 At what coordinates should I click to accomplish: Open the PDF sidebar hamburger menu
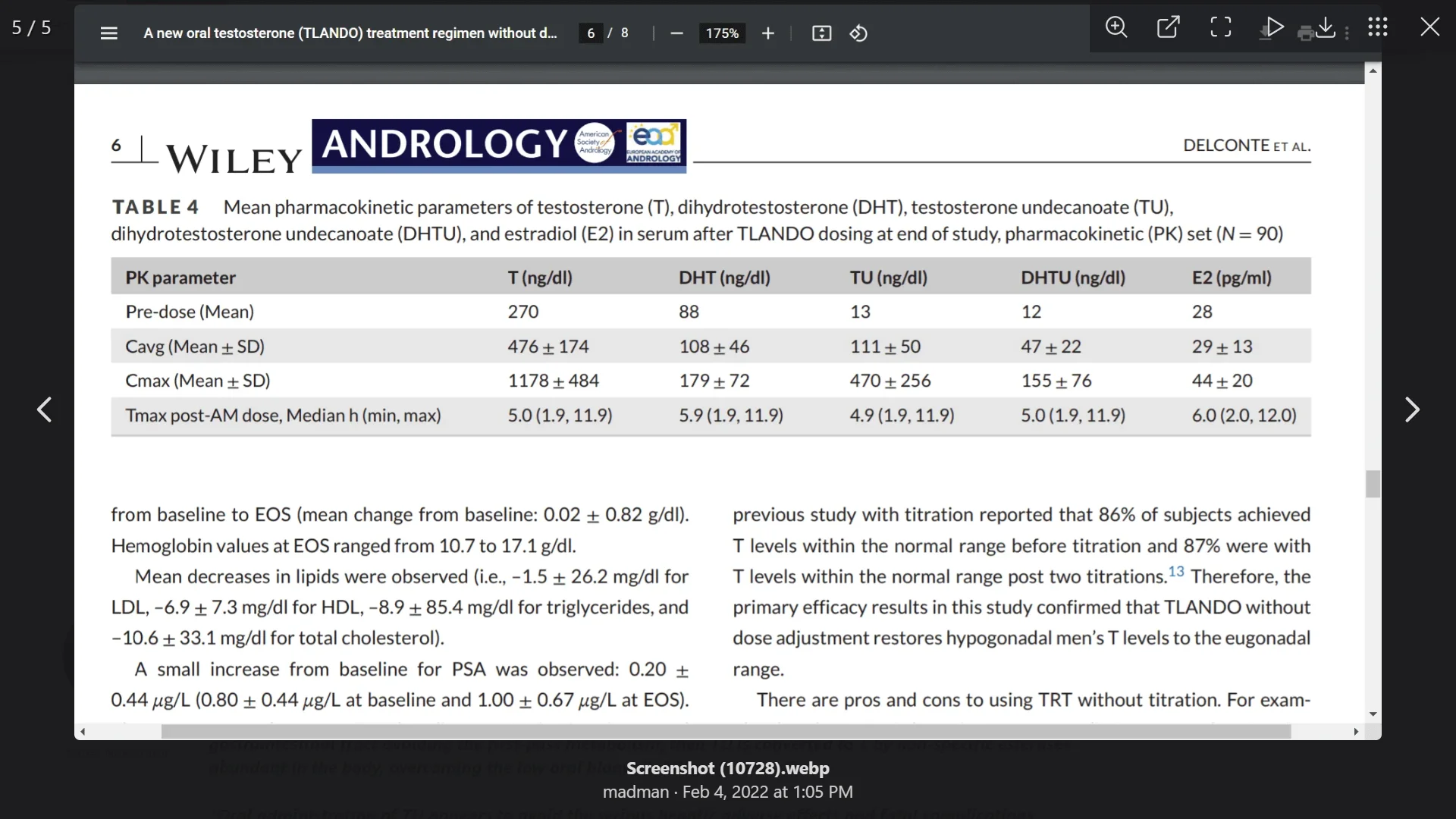pyautogui.click(x=108, y=33)
